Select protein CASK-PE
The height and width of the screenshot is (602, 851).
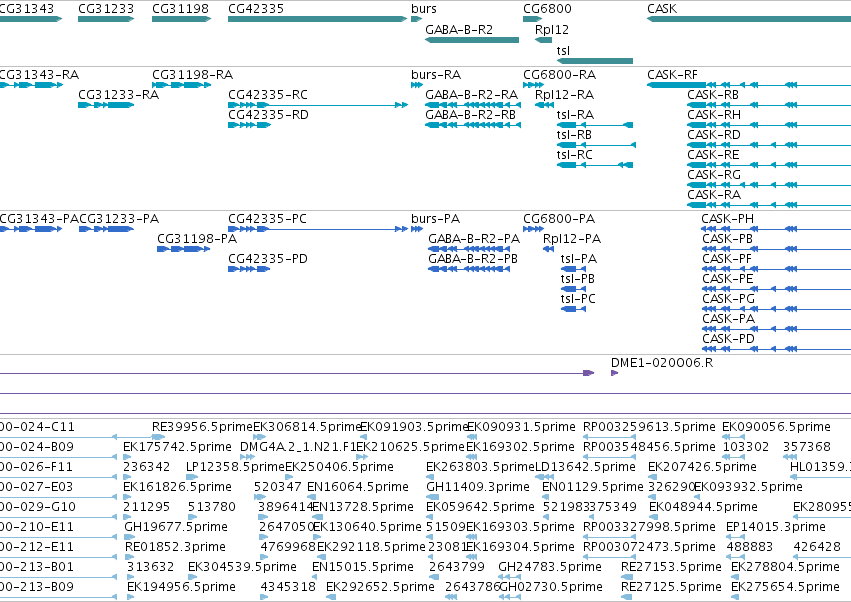coord(777,289)
